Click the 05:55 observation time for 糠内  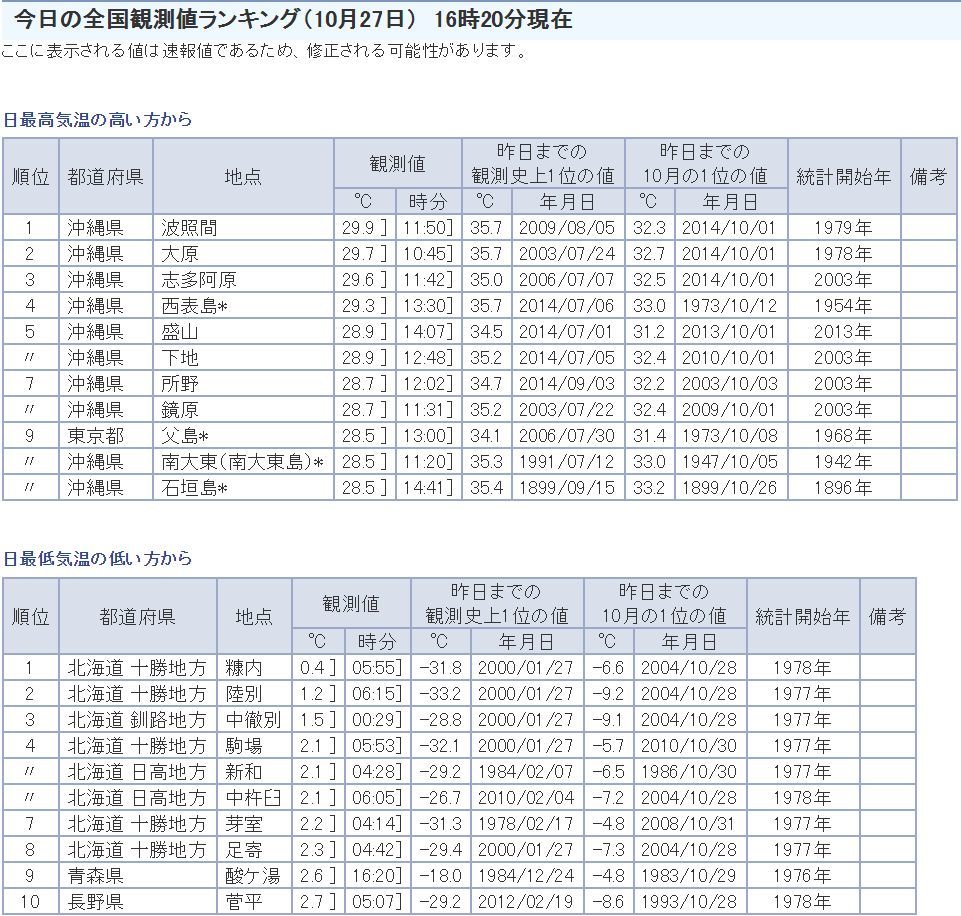(378, 668)
